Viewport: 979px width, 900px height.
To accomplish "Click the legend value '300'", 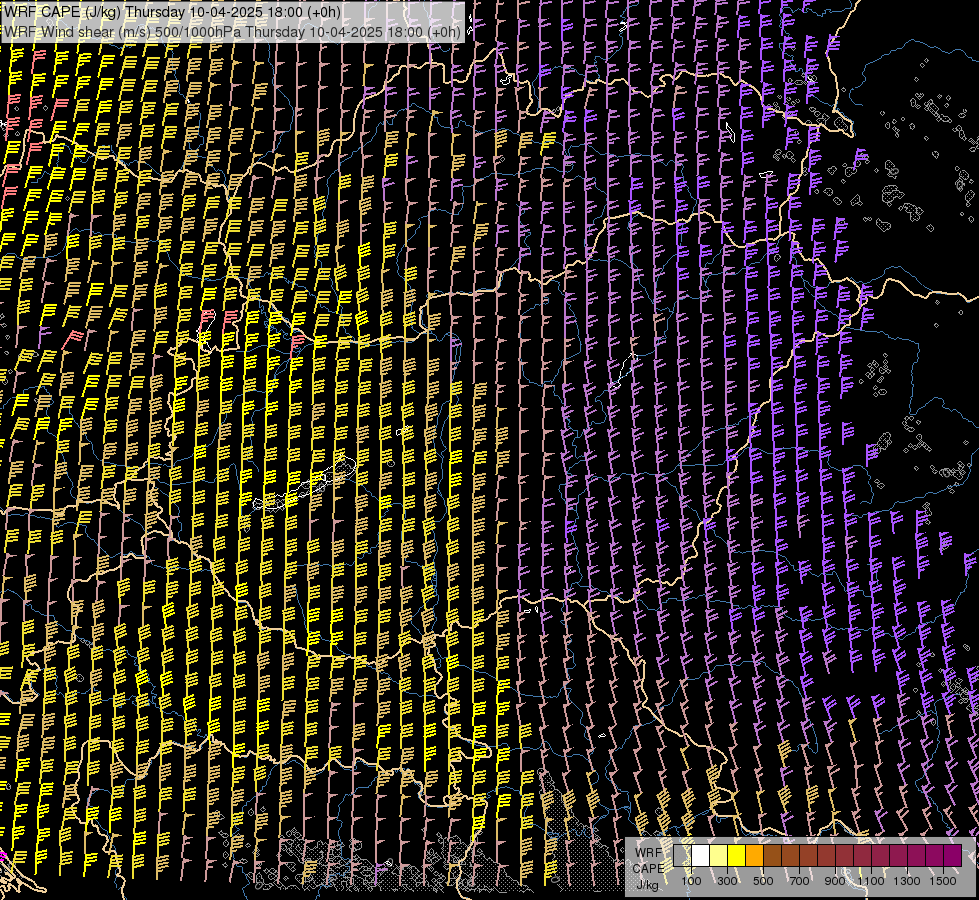I will pos(727,881).
